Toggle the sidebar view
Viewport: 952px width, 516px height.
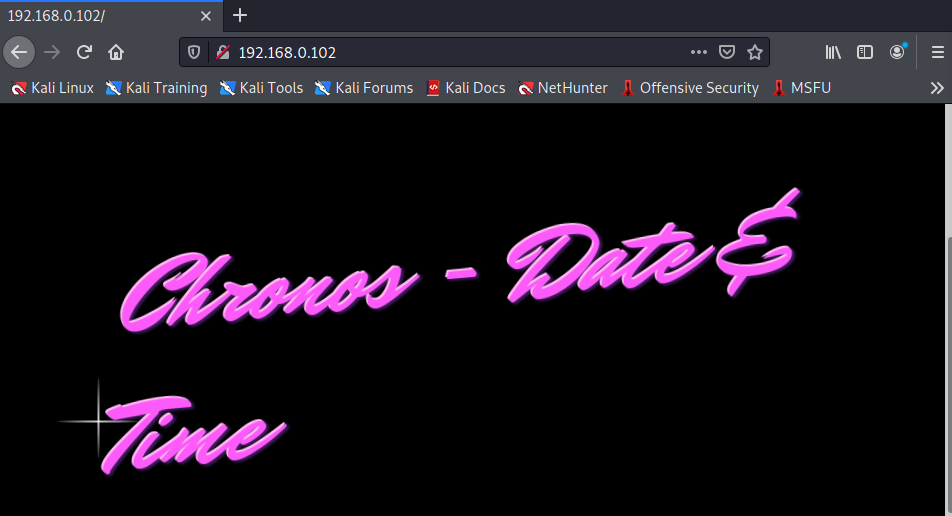(865, 52)
